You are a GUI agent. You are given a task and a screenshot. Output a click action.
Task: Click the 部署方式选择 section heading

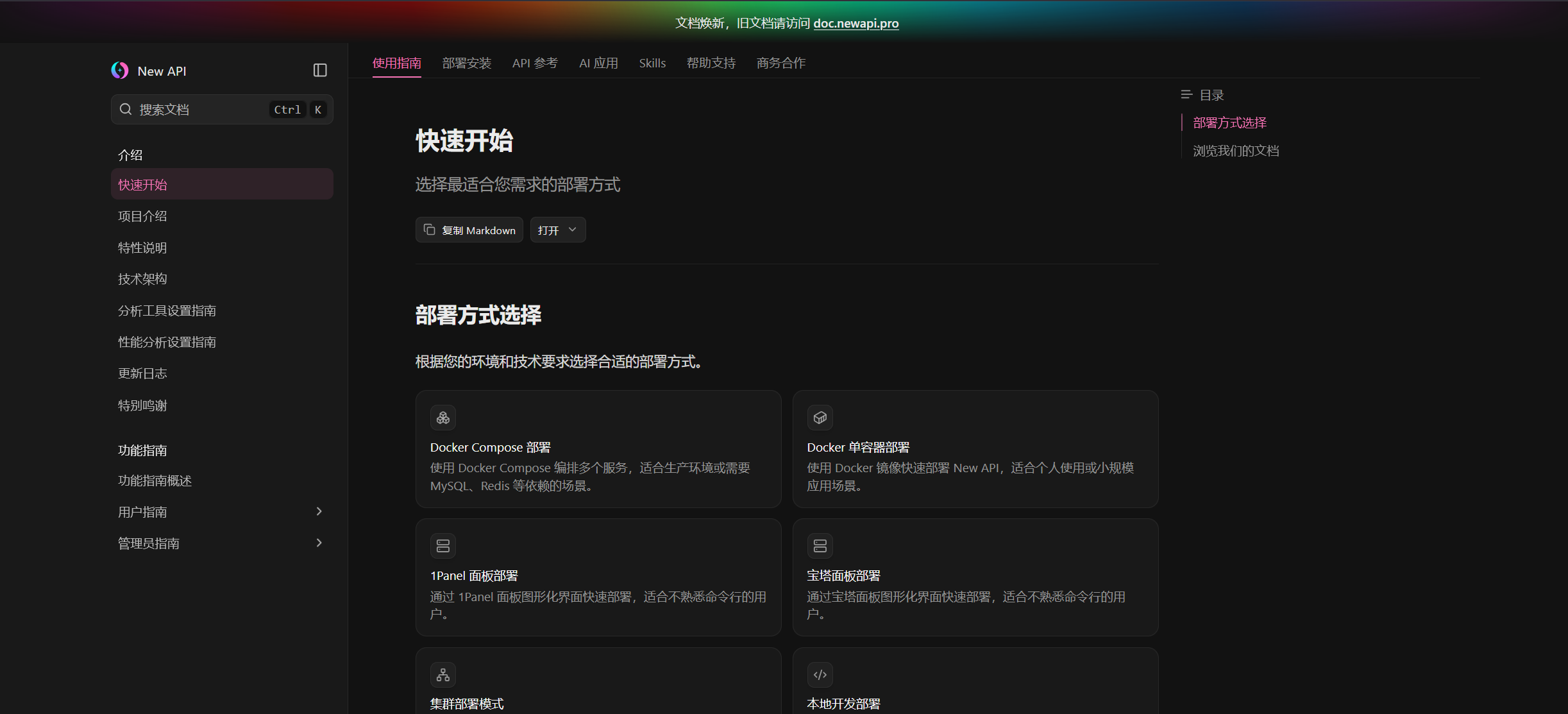(x=478, y=315)
